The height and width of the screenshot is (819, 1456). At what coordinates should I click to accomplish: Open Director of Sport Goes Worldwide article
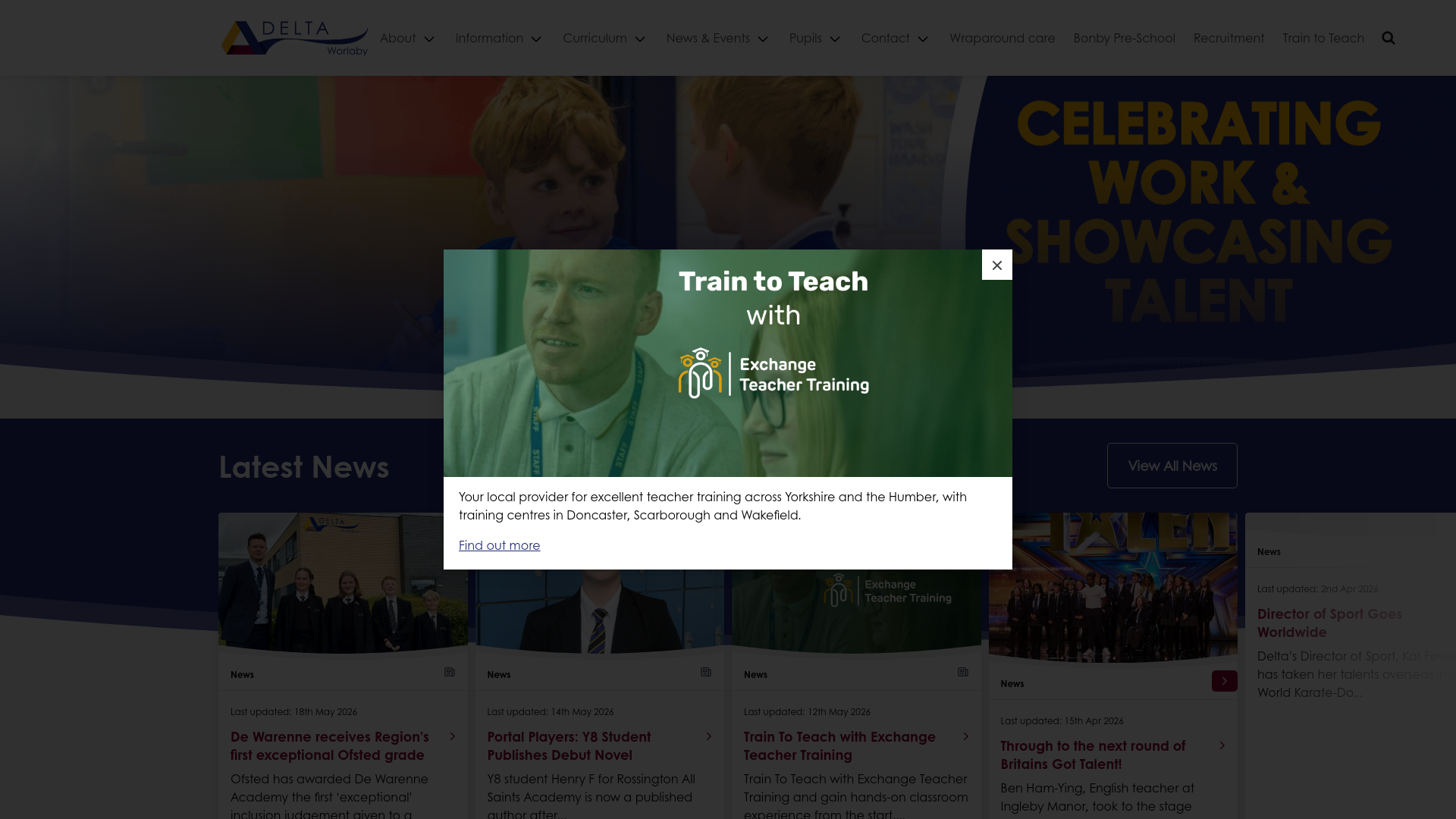[1329, 623]
